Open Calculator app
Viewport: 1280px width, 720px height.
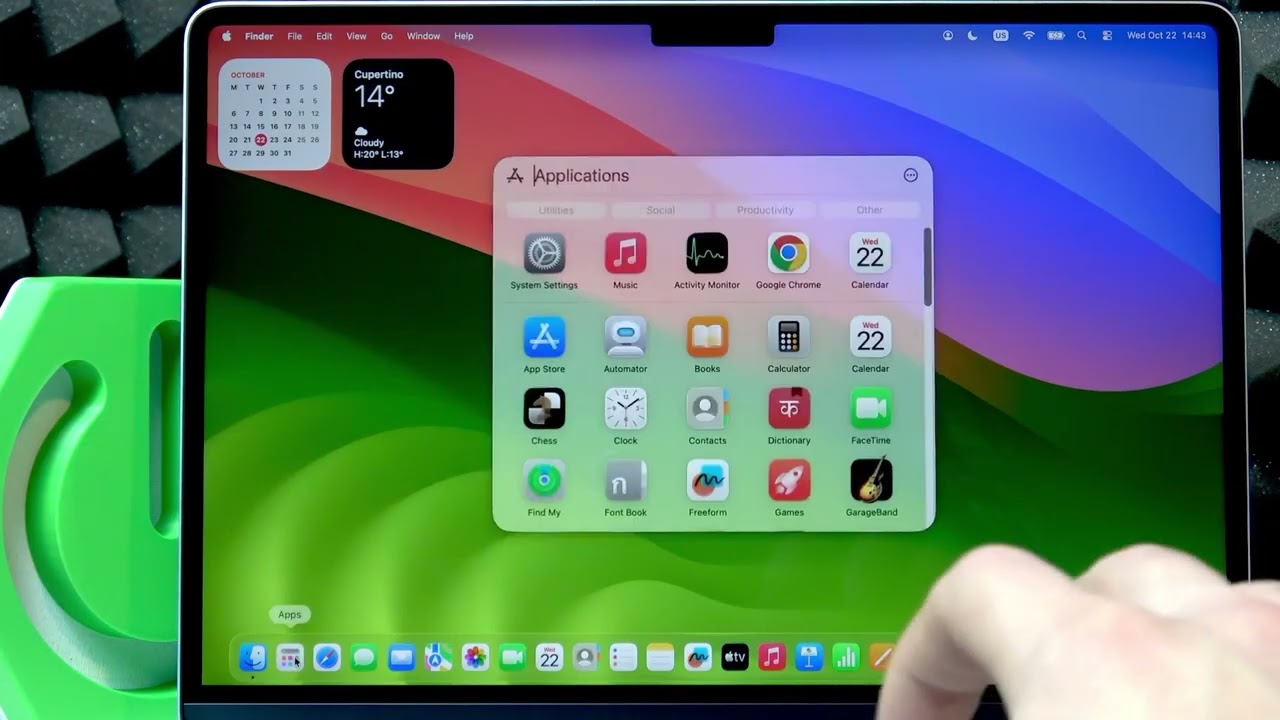pos(788,338)
